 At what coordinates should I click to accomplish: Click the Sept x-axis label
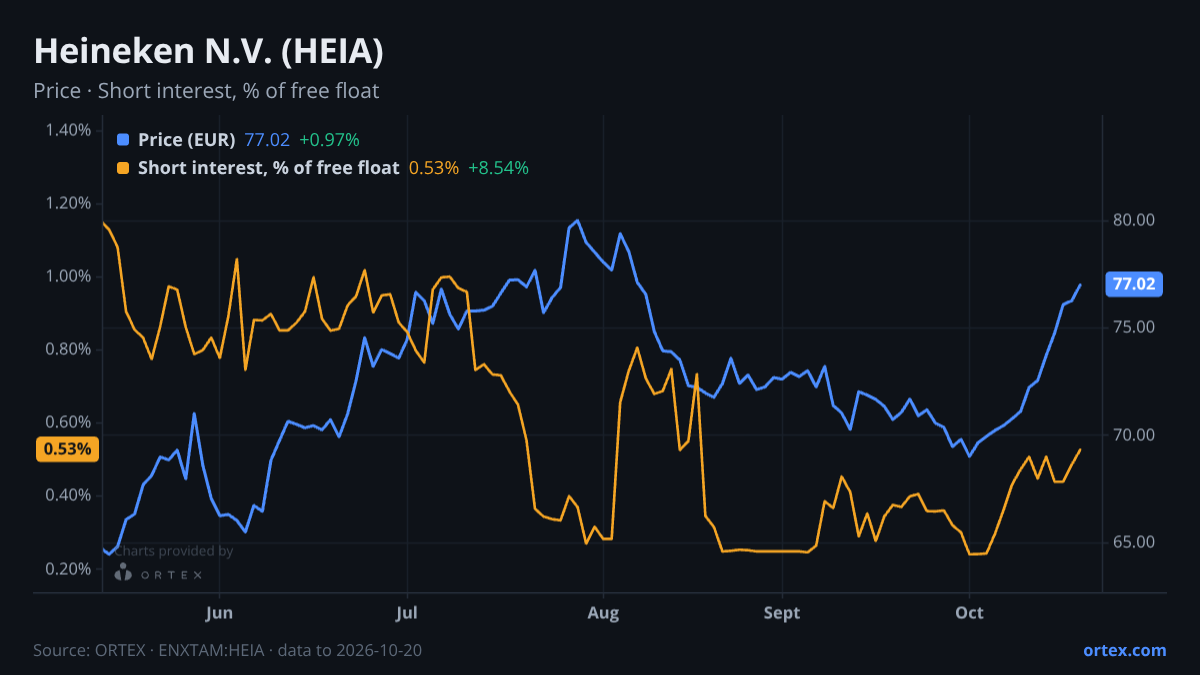tap(782, 612)
